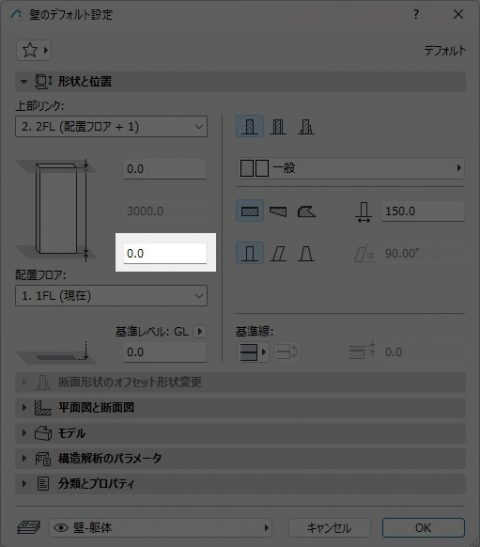Select vertical wall profile icon
The image size is (480, 547).
250,253
